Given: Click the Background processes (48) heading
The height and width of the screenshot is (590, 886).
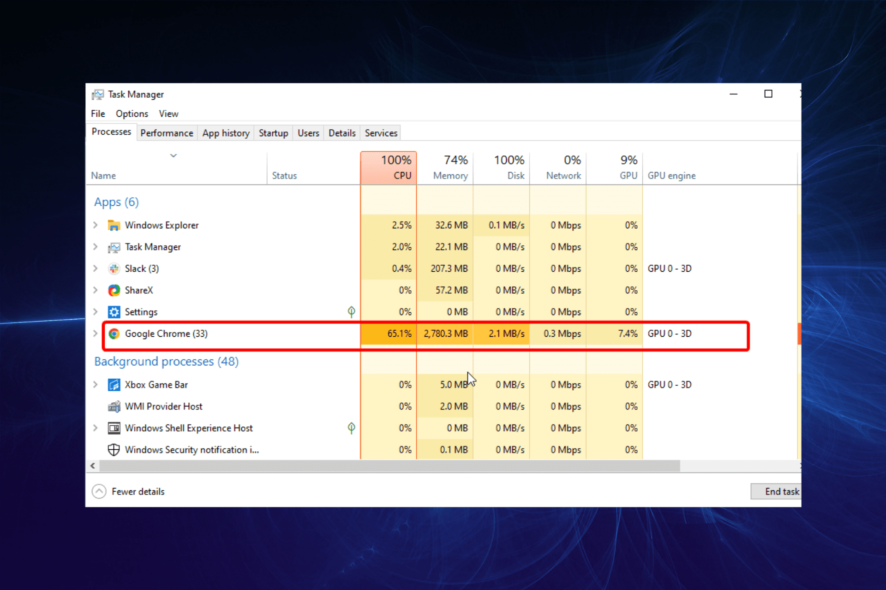Looking at the screenshot, I should (166, 361).
